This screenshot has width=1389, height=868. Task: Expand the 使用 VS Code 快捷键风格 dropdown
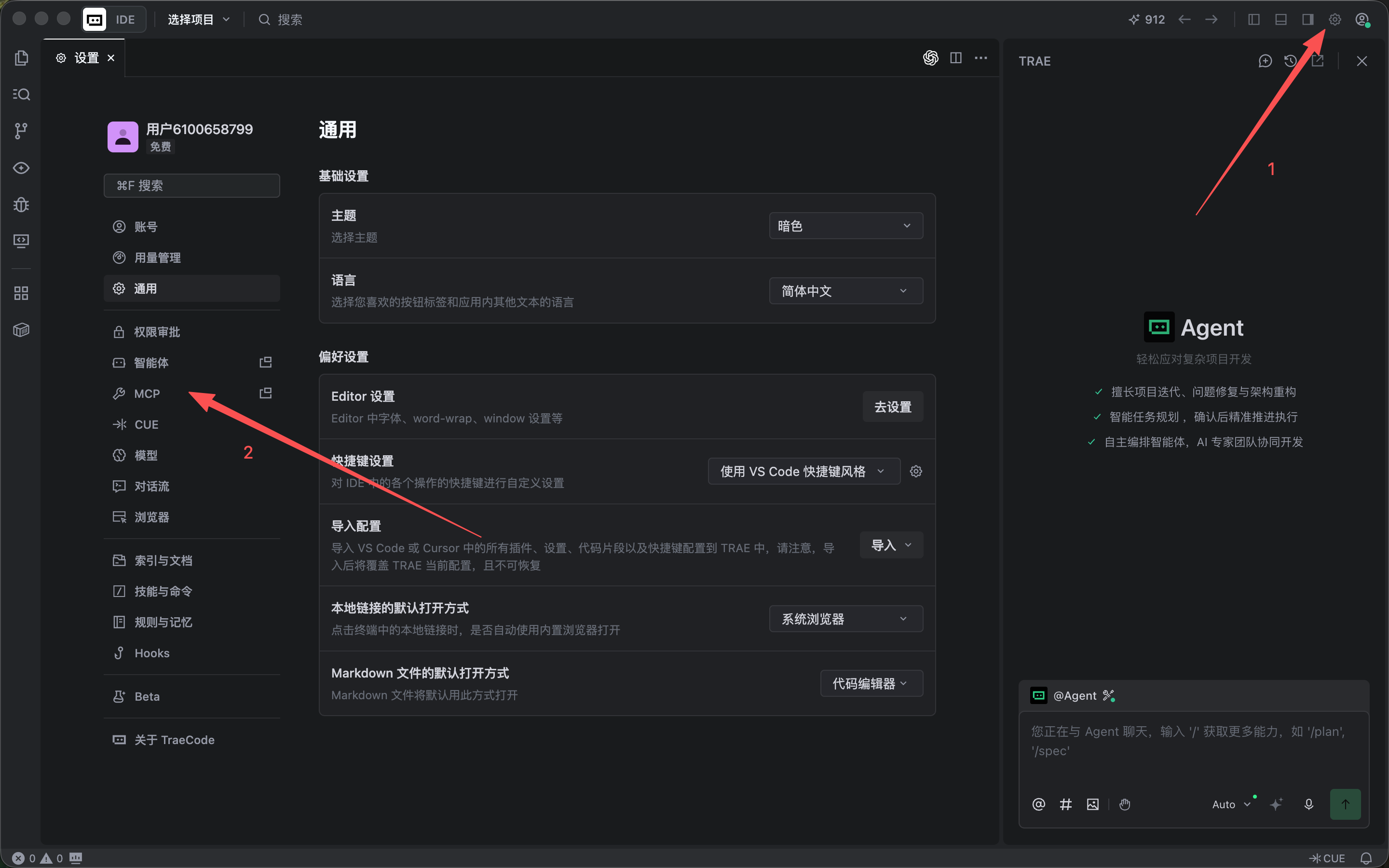pyautogui.click(x=804, y=471)
